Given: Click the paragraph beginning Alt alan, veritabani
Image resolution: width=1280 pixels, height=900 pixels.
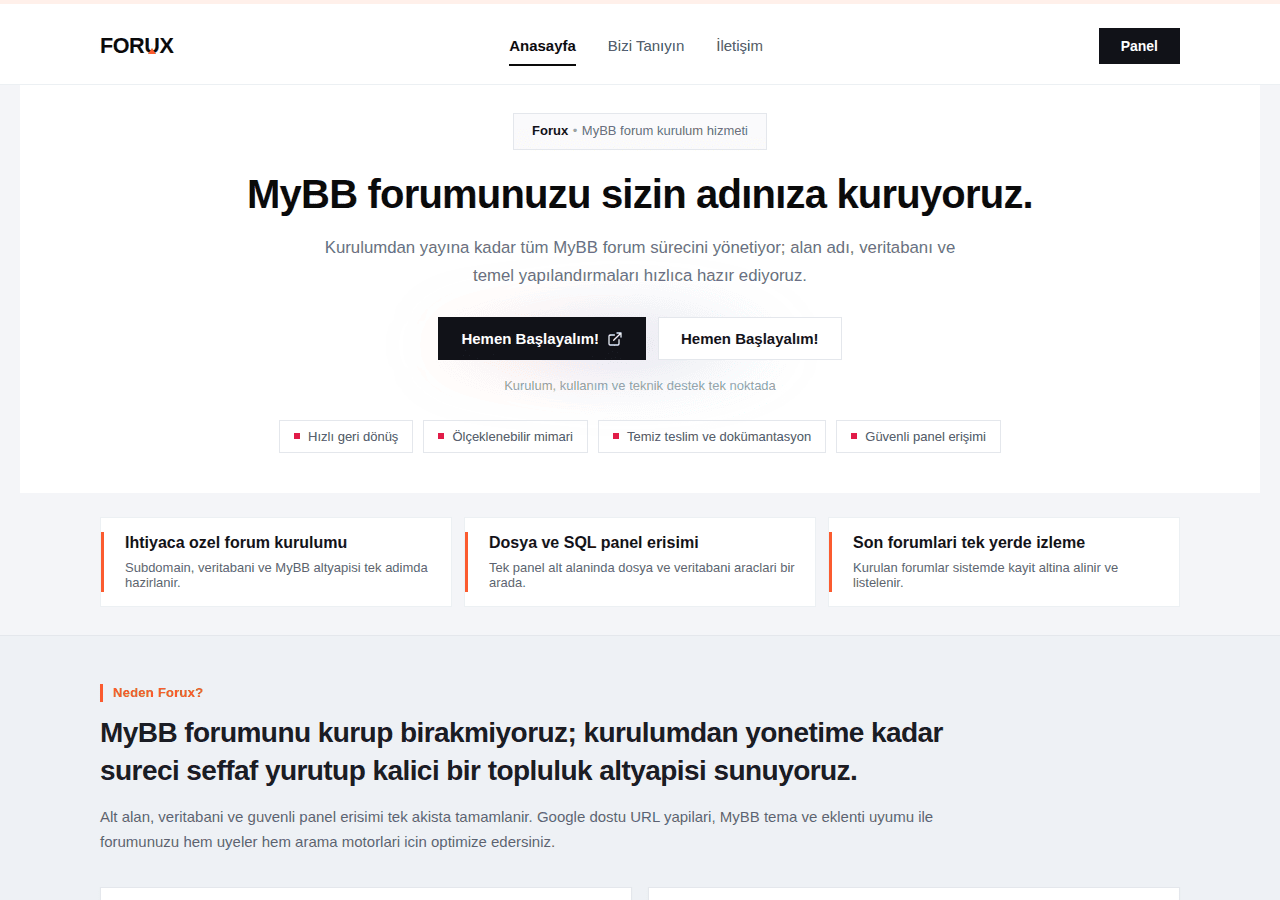Looking at the screenshot, I should click(516, 829).
